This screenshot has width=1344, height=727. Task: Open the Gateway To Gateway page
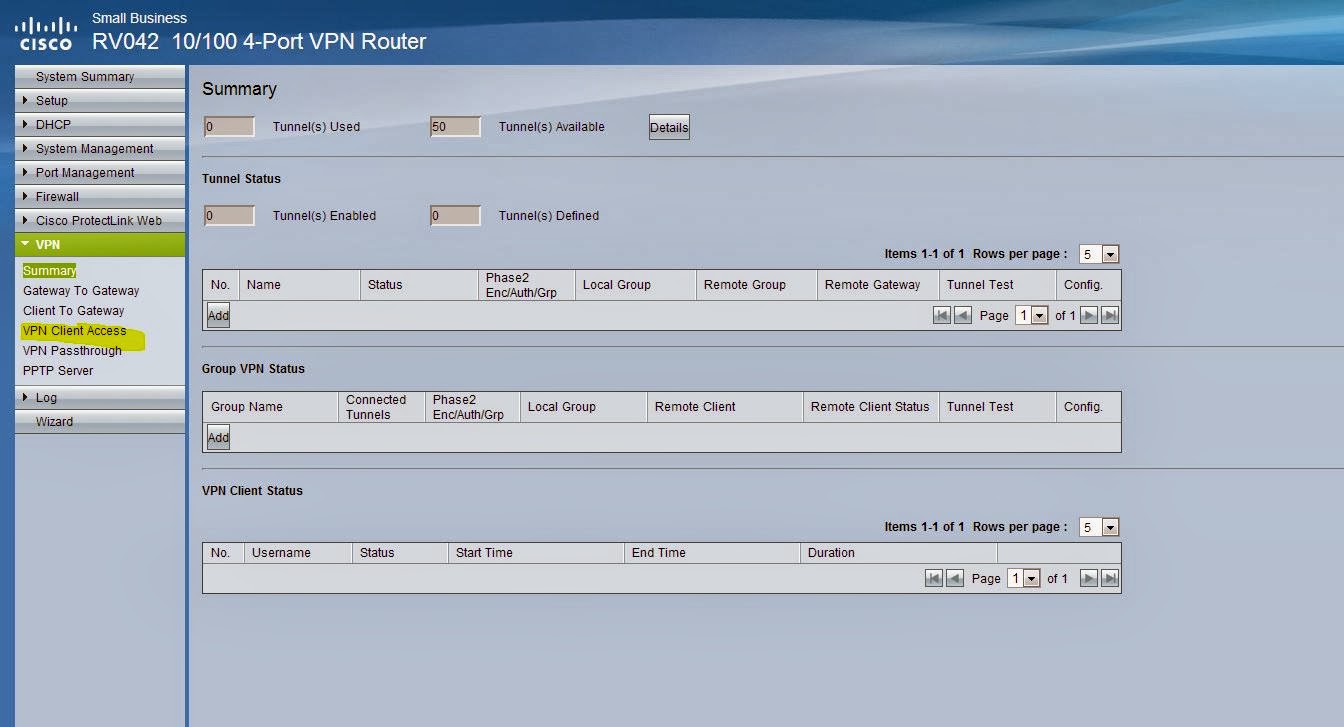(81, 290)
